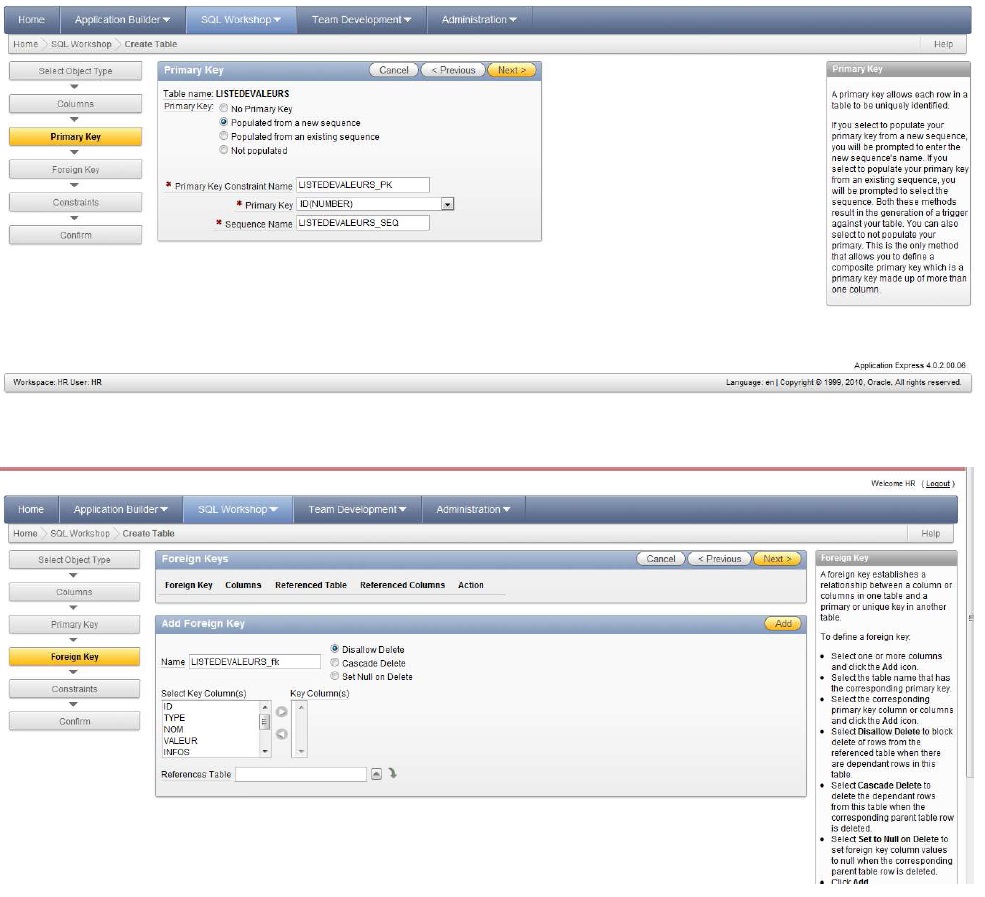Click the down arrow of Select Key Columns list
This screenshot has height=897, width=985.
(x=265, y=750)
